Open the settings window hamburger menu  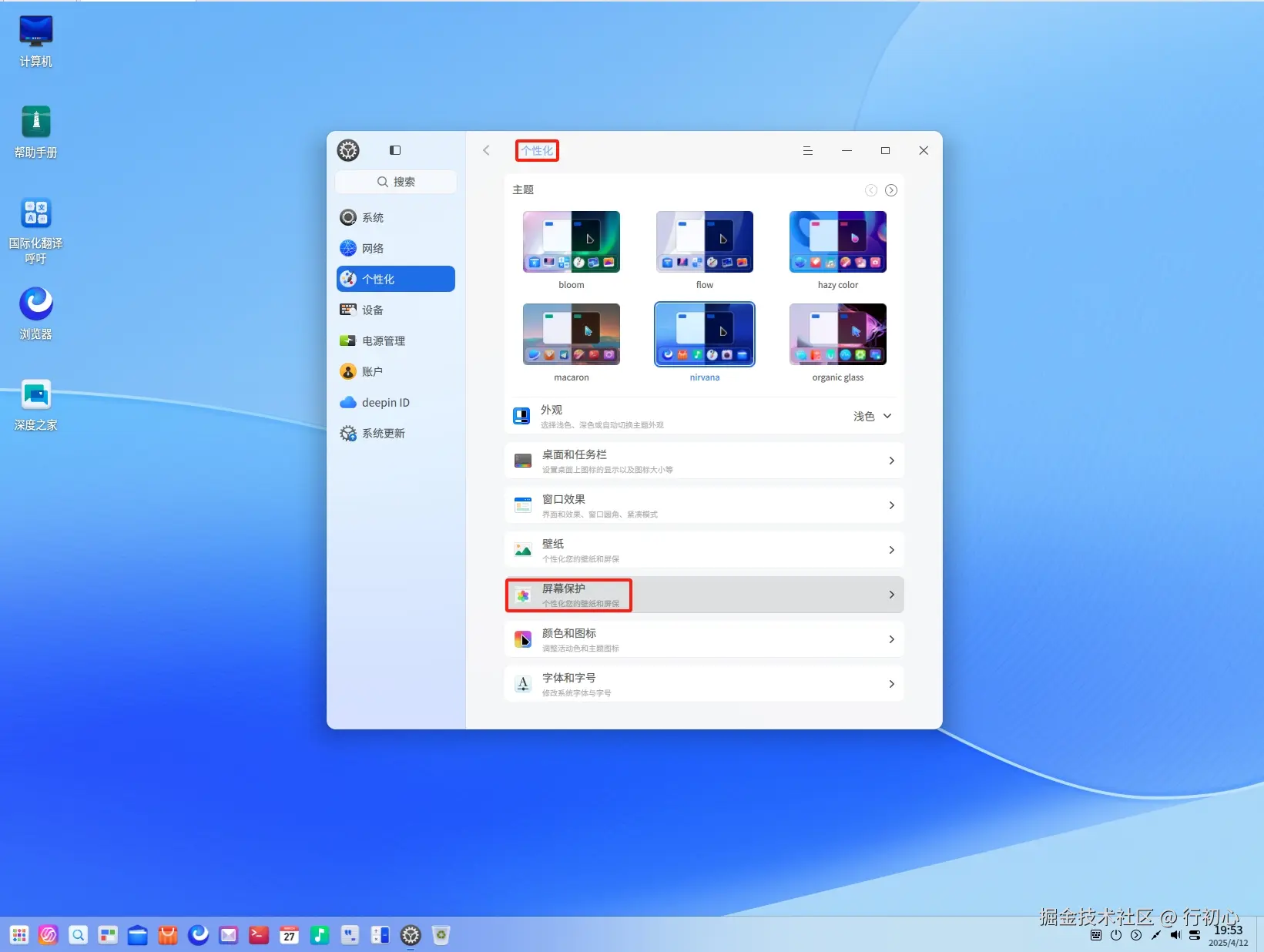click(808, 150)
